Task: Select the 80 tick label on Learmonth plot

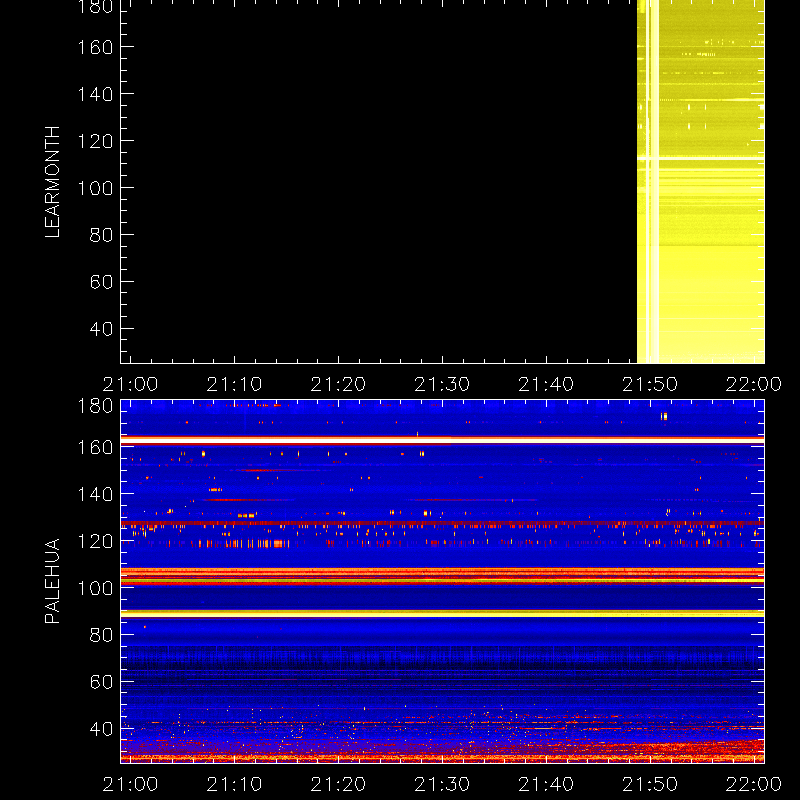Action: (101, 235)
